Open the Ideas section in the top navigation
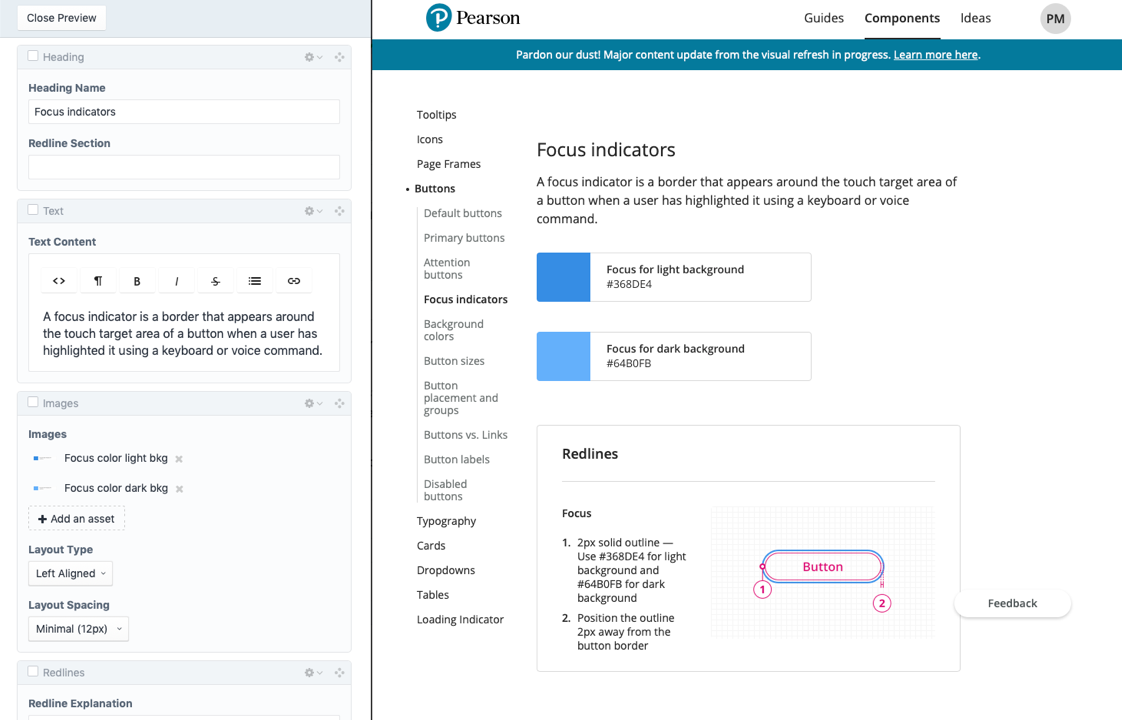The image size is (1122, 720). [975, 18]
